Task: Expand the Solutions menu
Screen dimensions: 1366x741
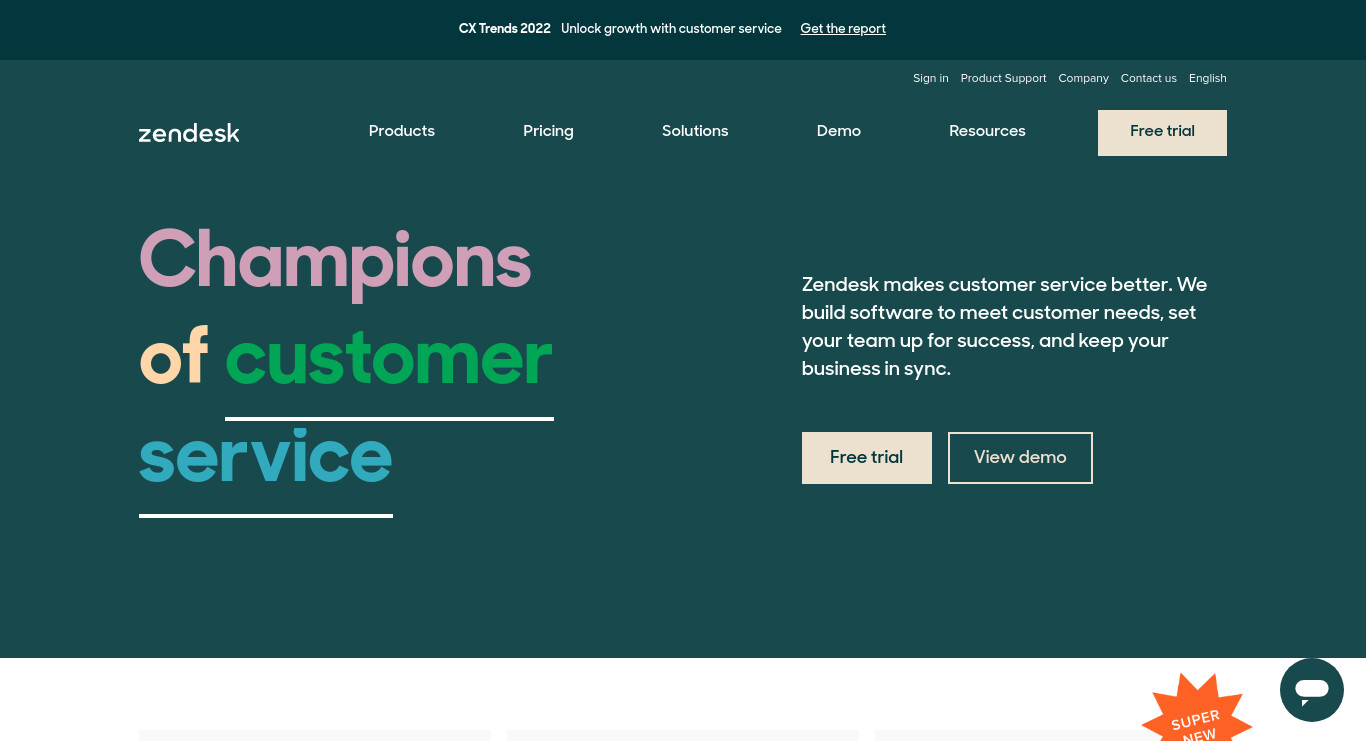Action: click(x=695, y=131)
